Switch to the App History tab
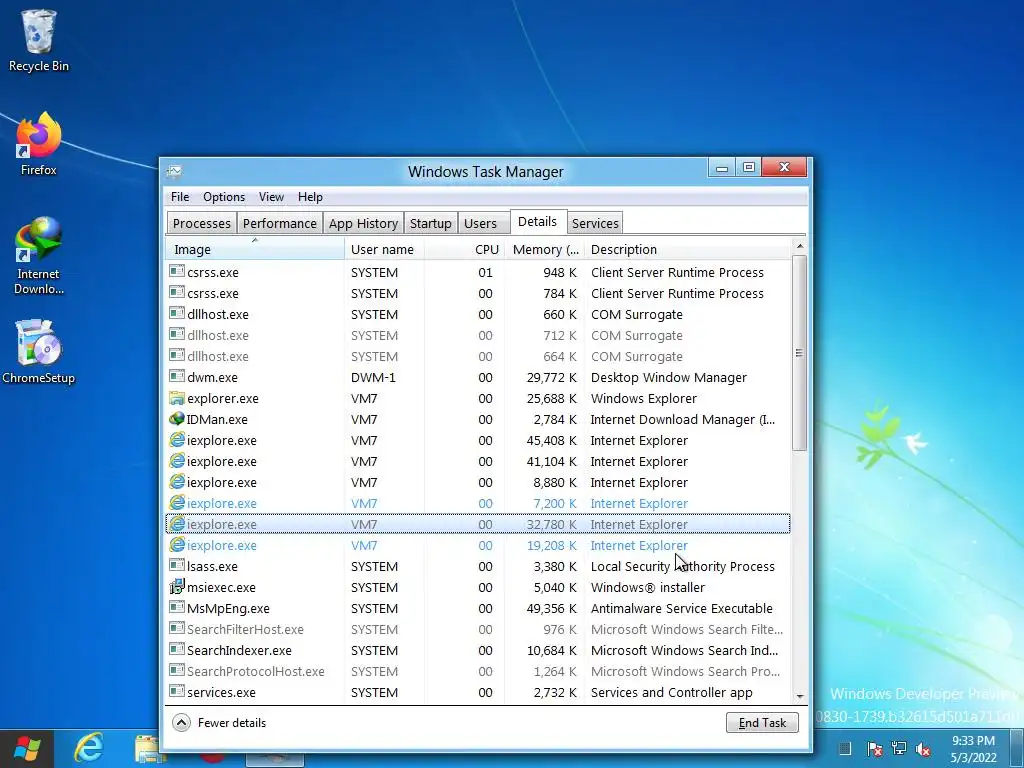This screenshot has height=768, width=1024. 363,223
